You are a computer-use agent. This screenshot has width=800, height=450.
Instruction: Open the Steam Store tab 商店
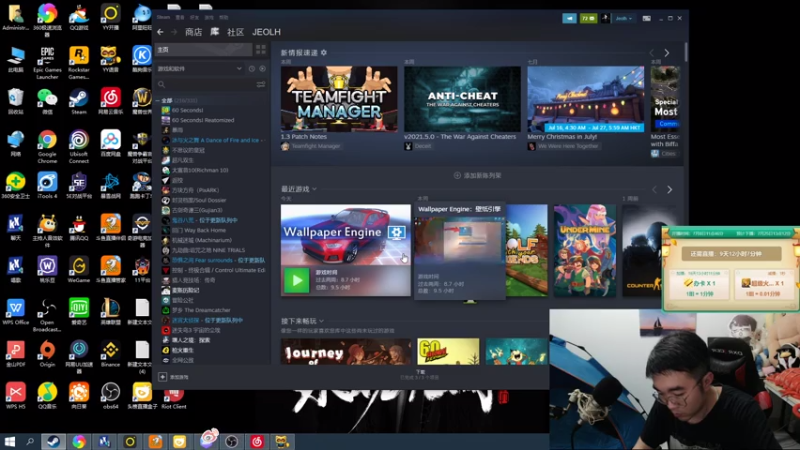click(193, 32)
